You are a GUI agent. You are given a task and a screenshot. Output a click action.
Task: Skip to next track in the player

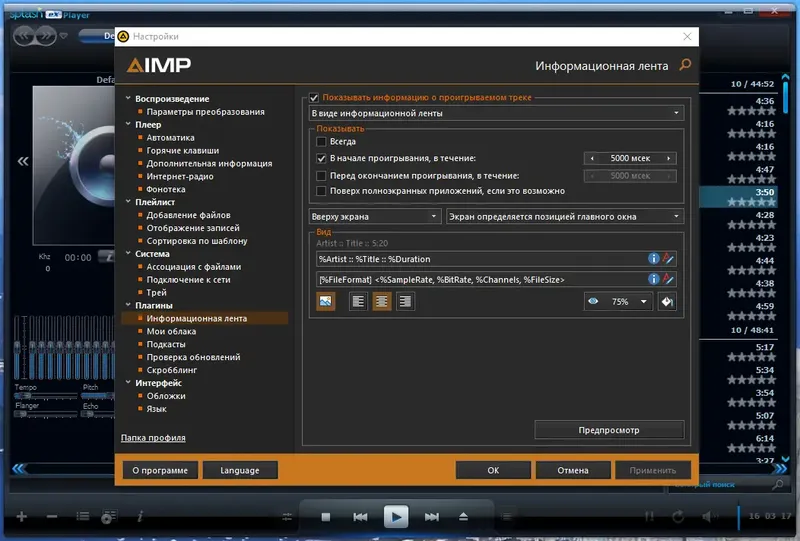[432, 517]
